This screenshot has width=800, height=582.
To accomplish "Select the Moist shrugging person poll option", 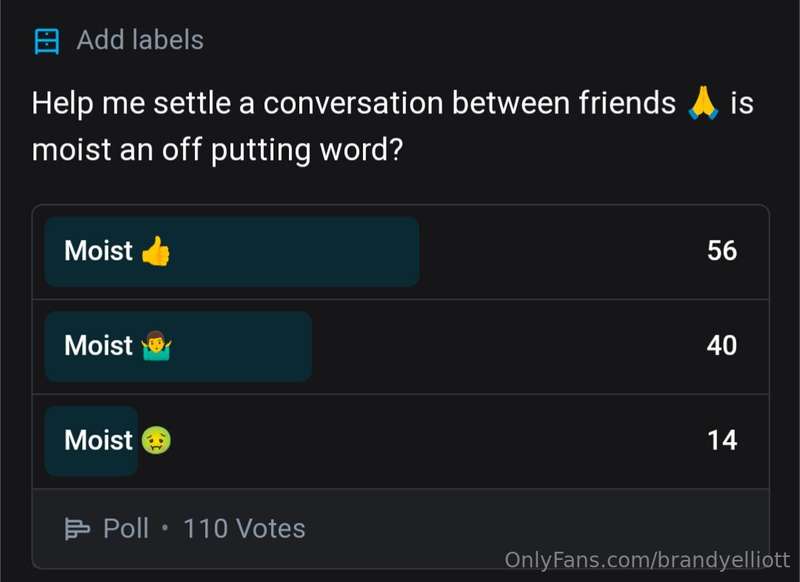I will (401, 346).
